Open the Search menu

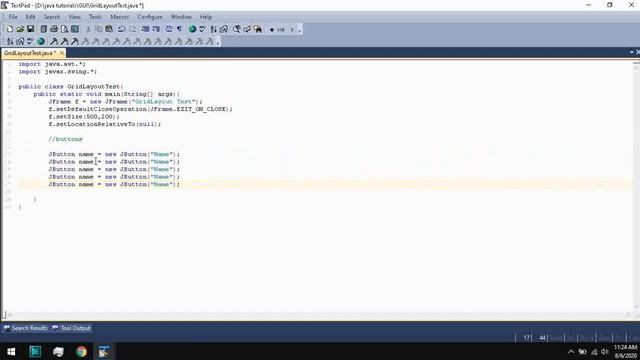pos(52,17)
